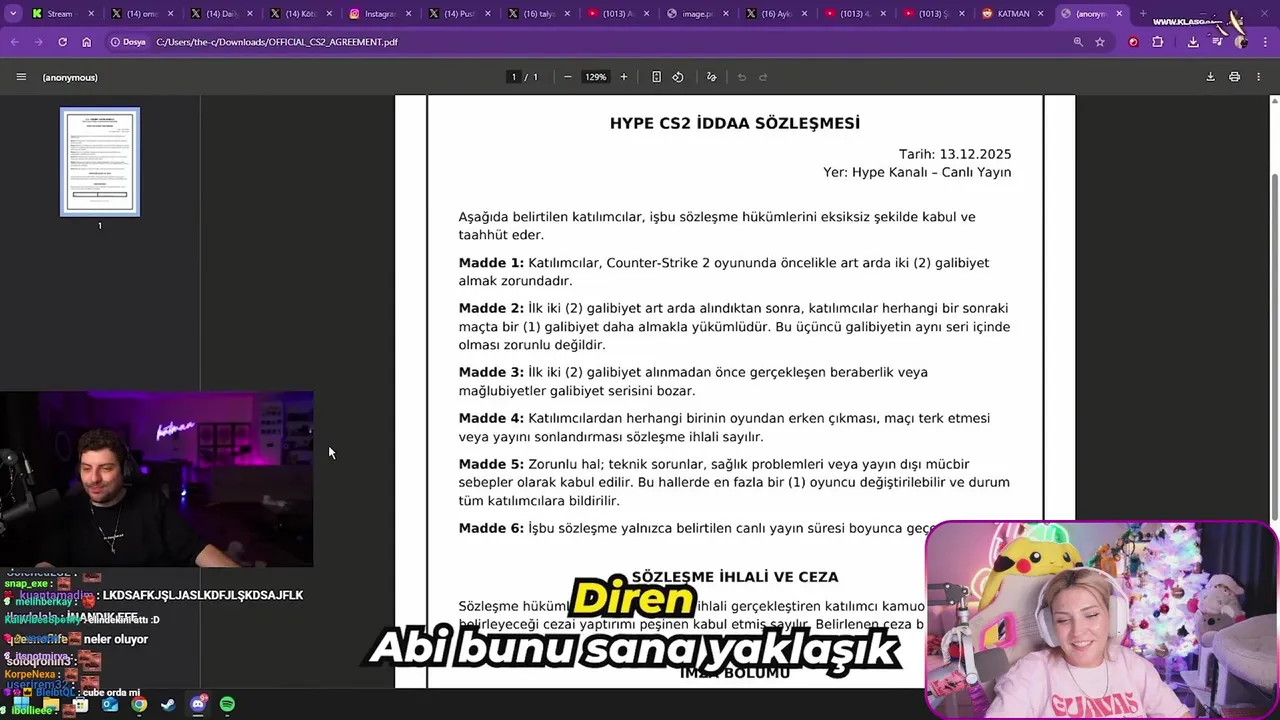Image resolution: width=1280 pixels, height=720 pixels.
Task: Open the browser home page
Action: (87, 42)
